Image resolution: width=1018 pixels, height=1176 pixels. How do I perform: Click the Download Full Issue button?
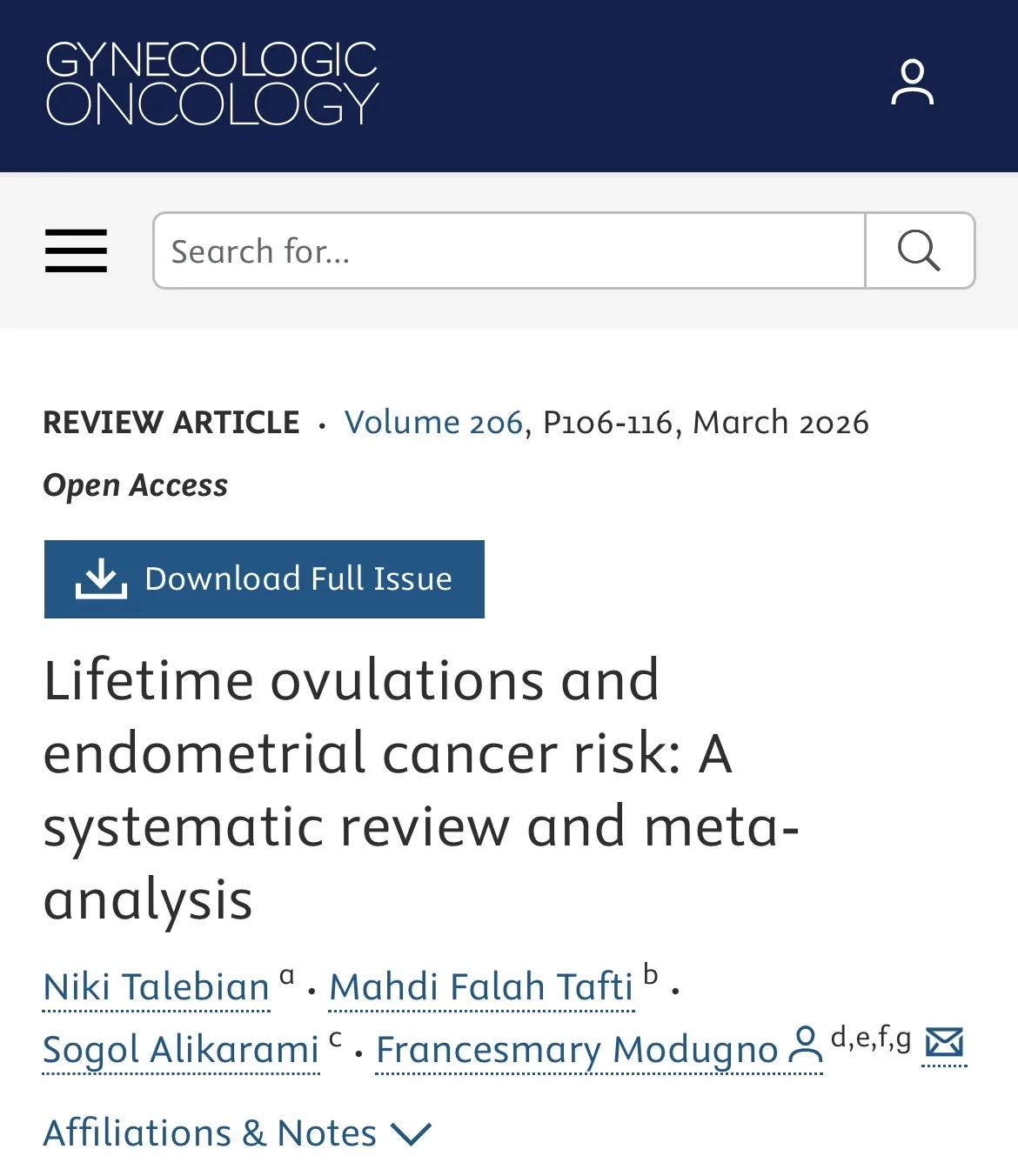tap(265, 579)
